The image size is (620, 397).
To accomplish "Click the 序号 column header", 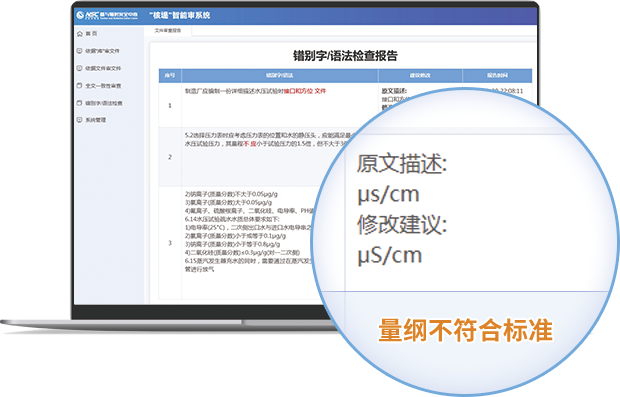I will pyautogui.click(x=170, y=75).
